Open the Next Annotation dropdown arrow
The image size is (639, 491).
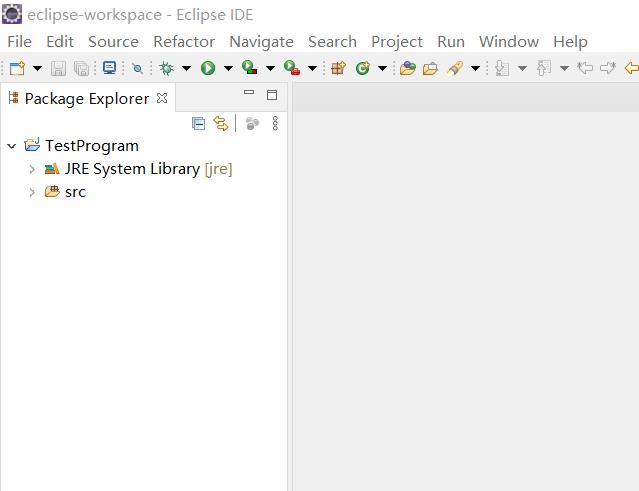click(x=522, y=68)
